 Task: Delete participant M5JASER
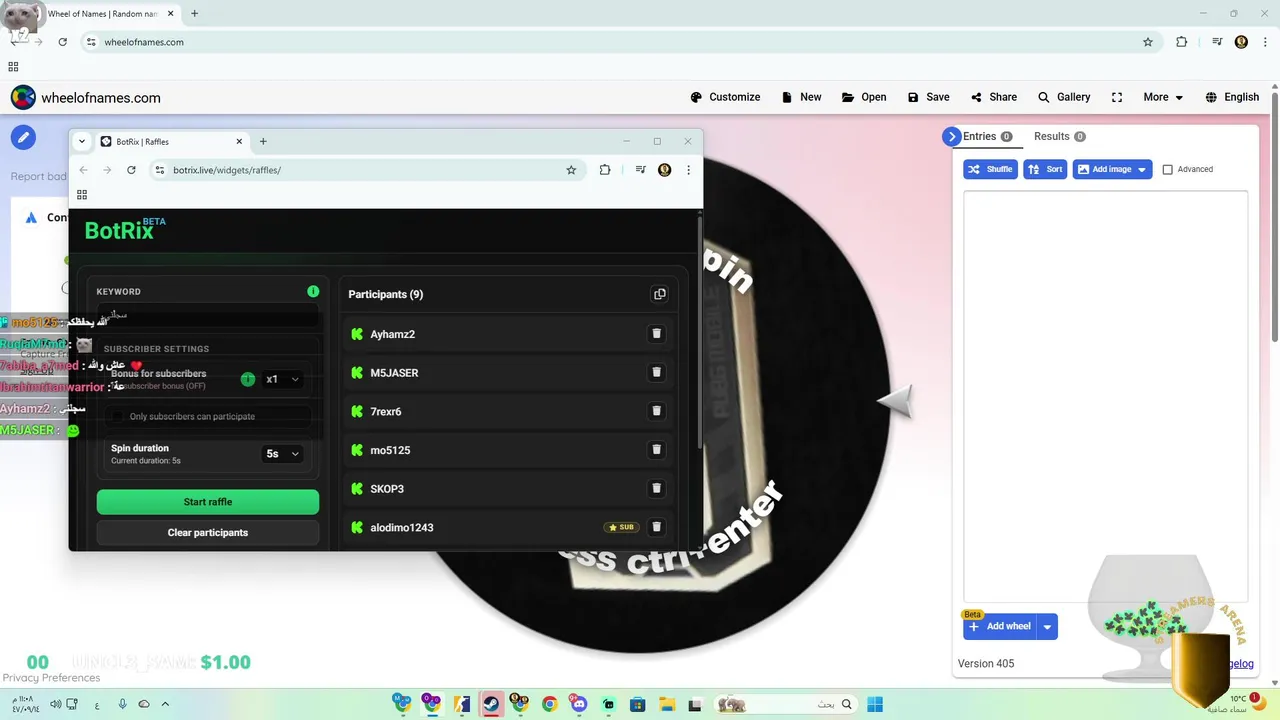click(656, 372)
